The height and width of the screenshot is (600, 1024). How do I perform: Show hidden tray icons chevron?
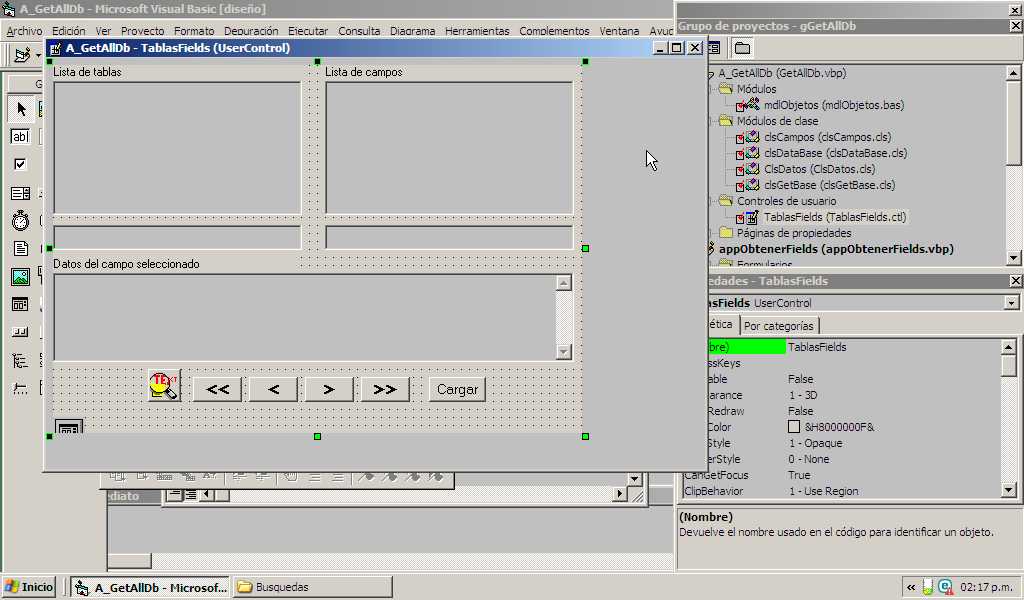tap(911, 587)
